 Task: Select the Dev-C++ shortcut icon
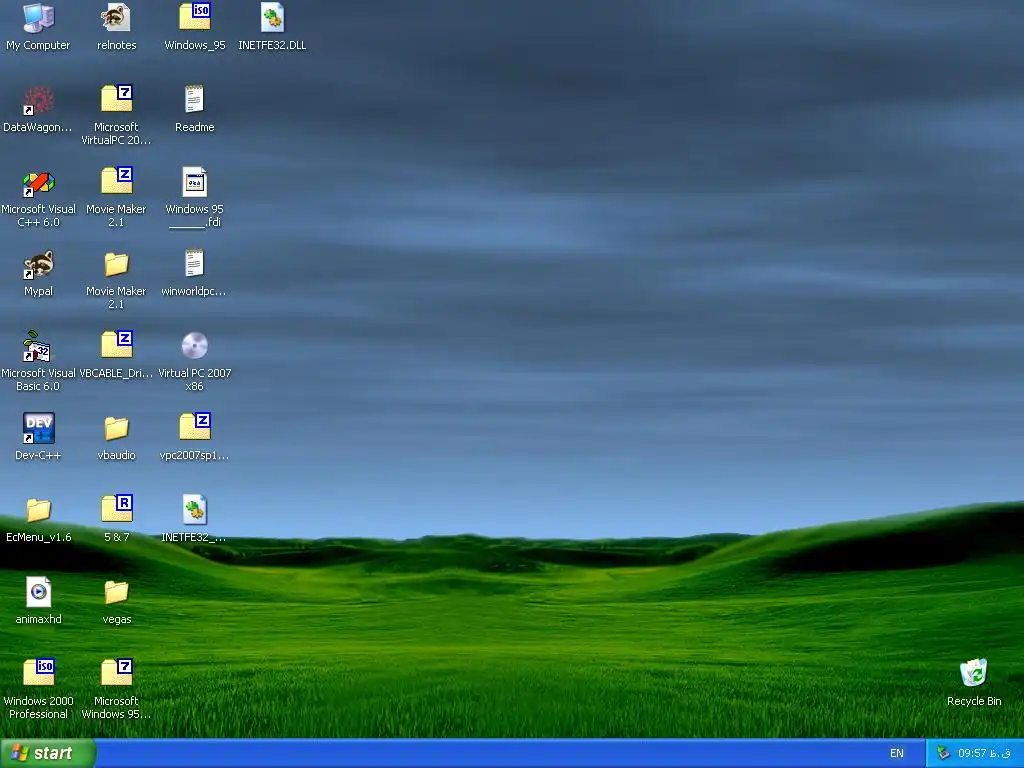38,428
